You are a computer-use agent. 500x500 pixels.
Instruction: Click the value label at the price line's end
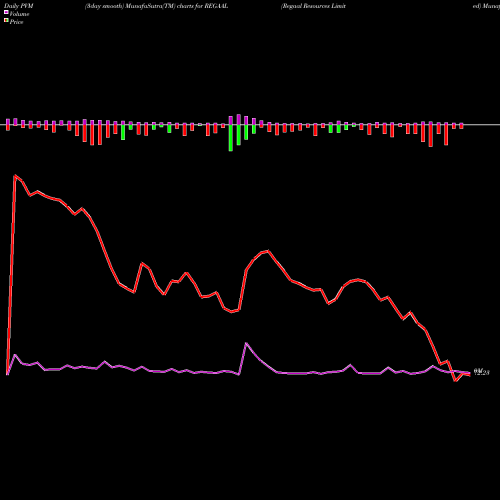(482, 372)
